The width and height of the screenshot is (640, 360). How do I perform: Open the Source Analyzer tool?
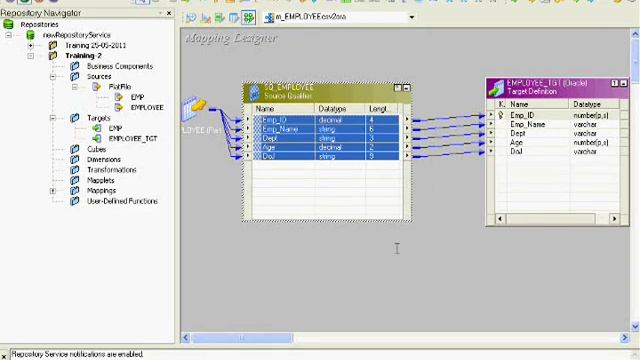coord(191,18)
